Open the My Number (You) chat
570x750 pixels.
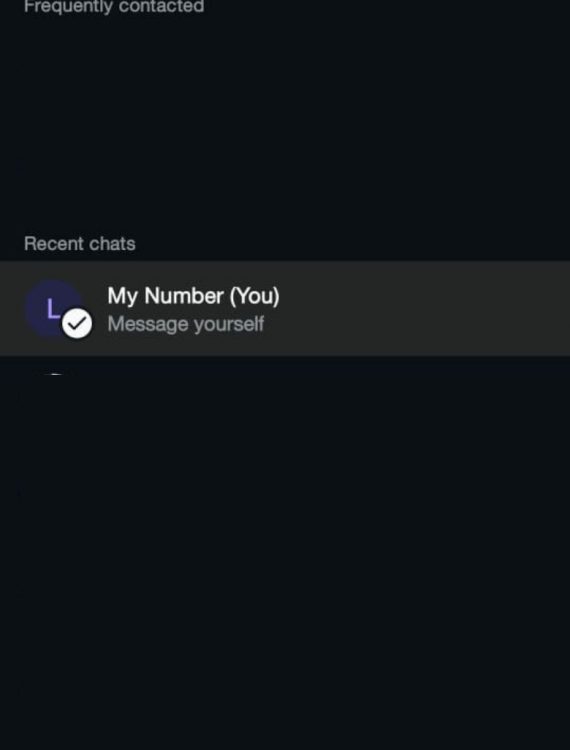285,309
